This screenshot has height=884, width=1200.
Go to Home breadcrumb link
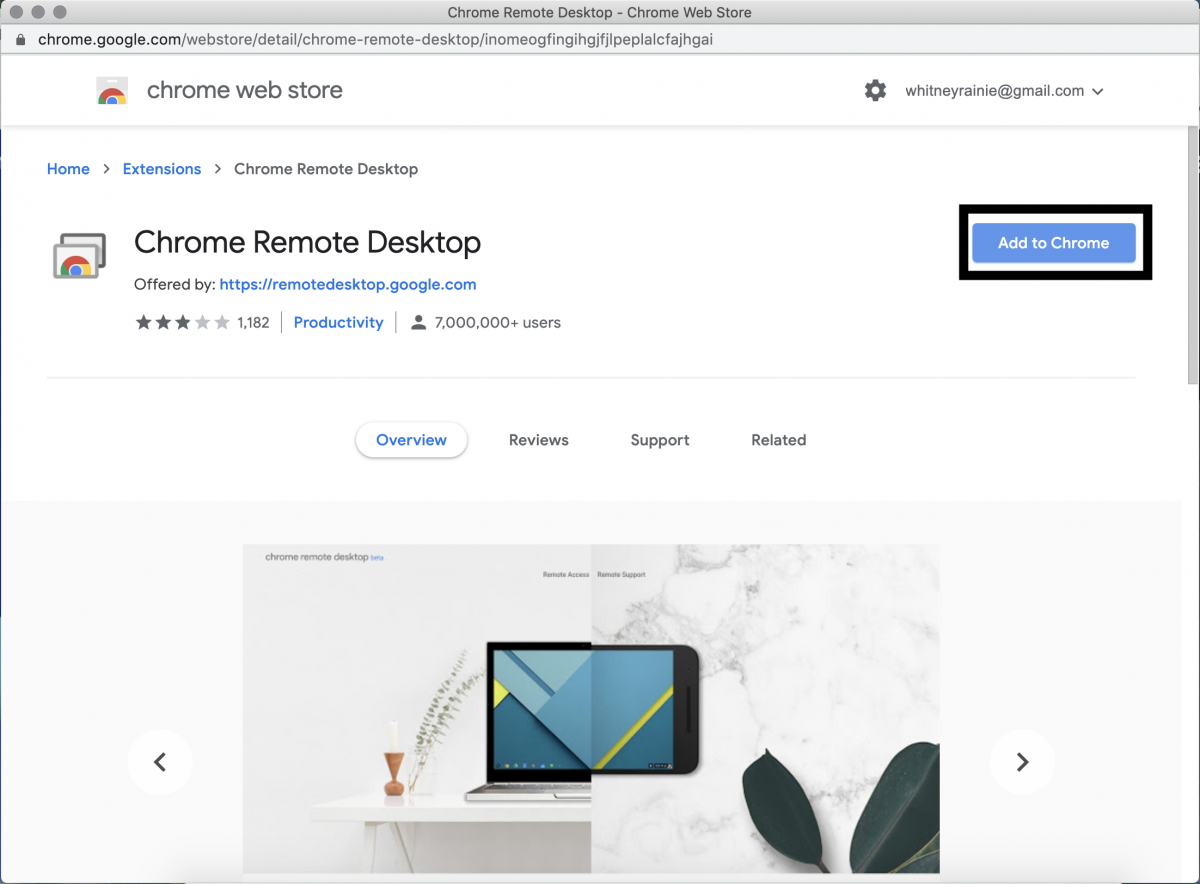pos(68,169)
